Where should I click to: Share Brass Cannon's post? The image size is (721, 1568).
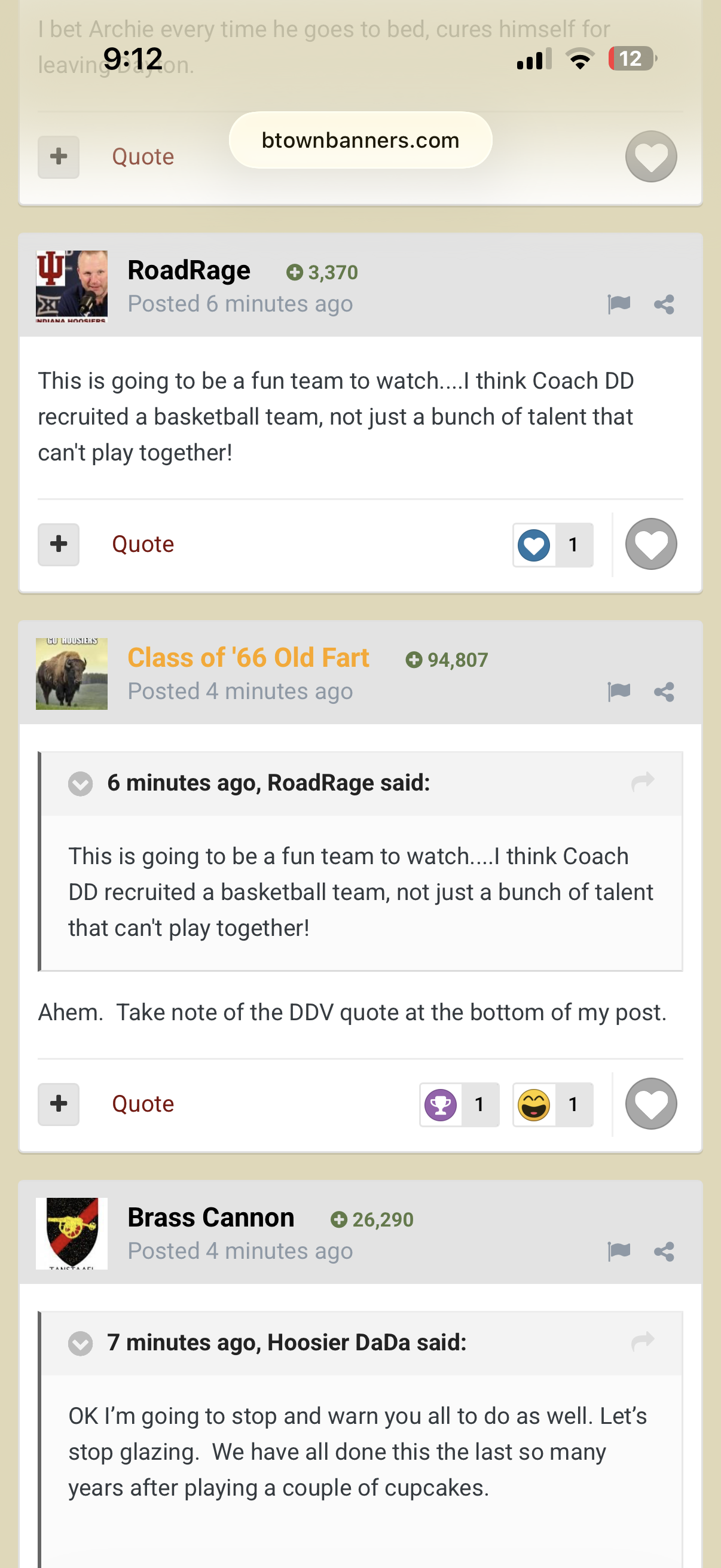664,1252
